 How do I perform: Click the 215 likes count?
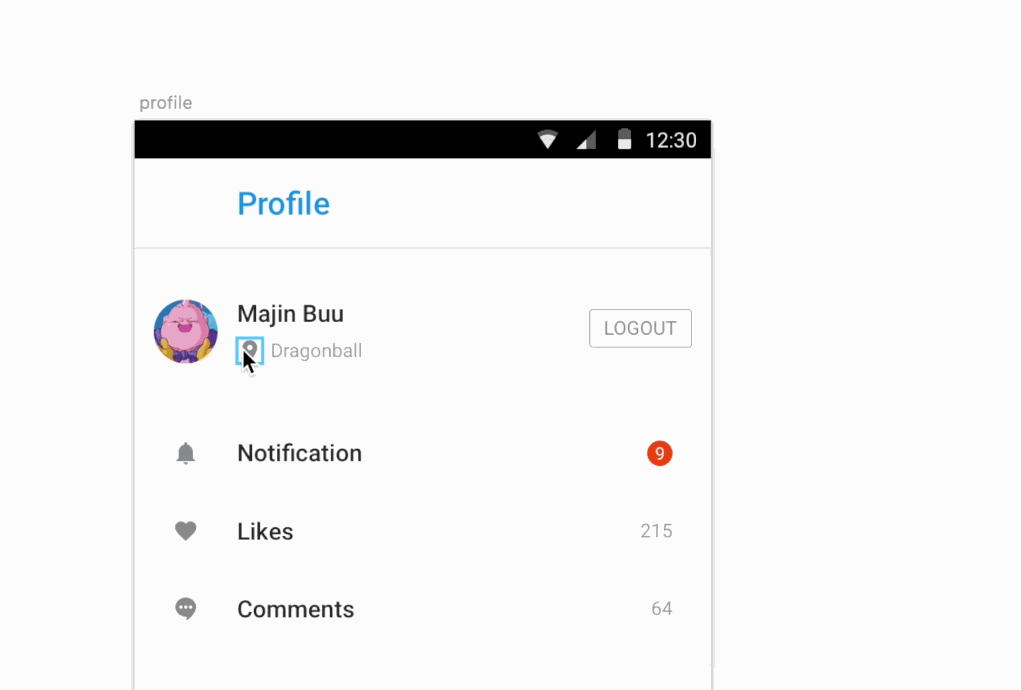(x=656, y=531)
